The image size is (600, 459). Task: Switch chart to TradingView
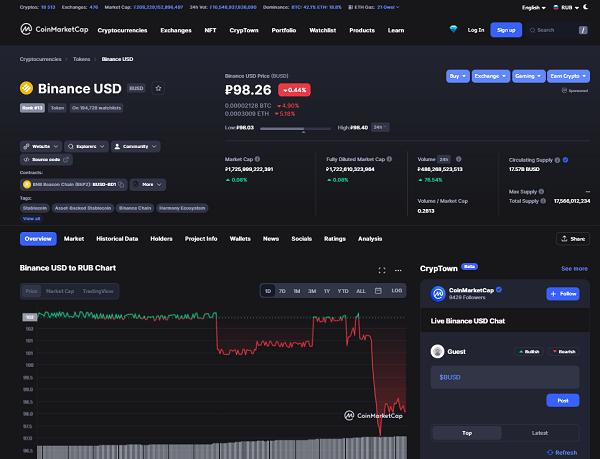(x=98, y=291)
